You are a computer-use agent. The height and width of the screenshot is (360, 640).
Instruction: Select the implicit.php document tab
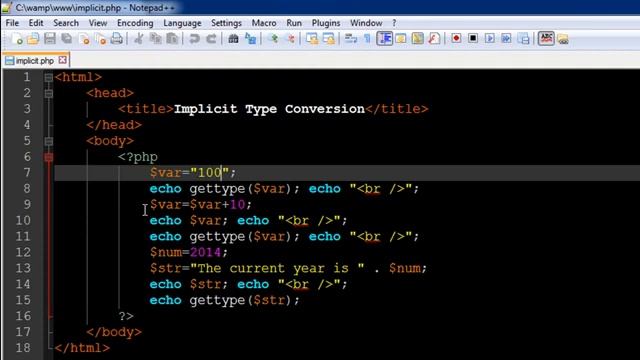[x=35, y=60]
